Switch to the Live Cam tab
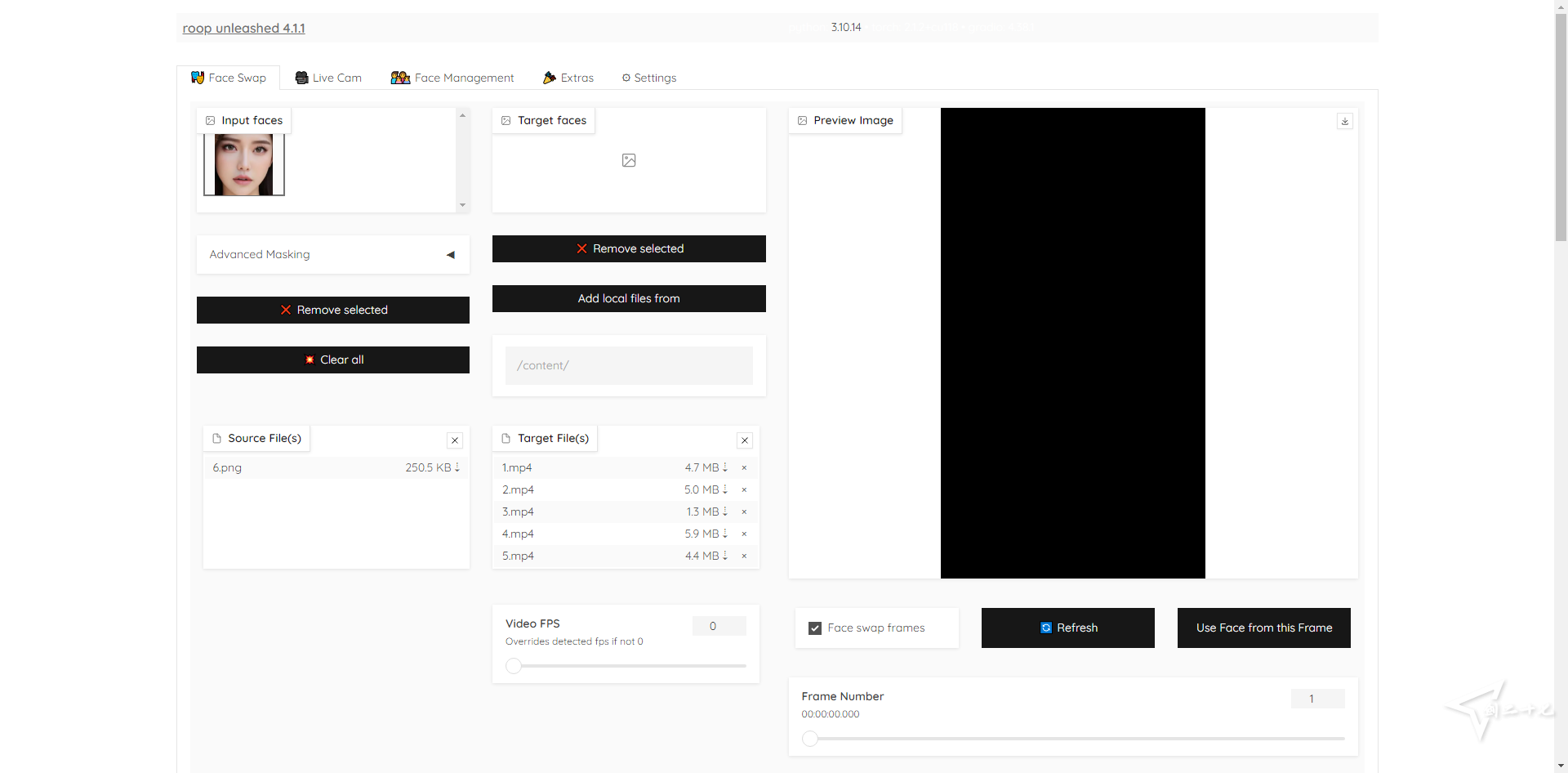1568x773 pixels. [327, 77]
